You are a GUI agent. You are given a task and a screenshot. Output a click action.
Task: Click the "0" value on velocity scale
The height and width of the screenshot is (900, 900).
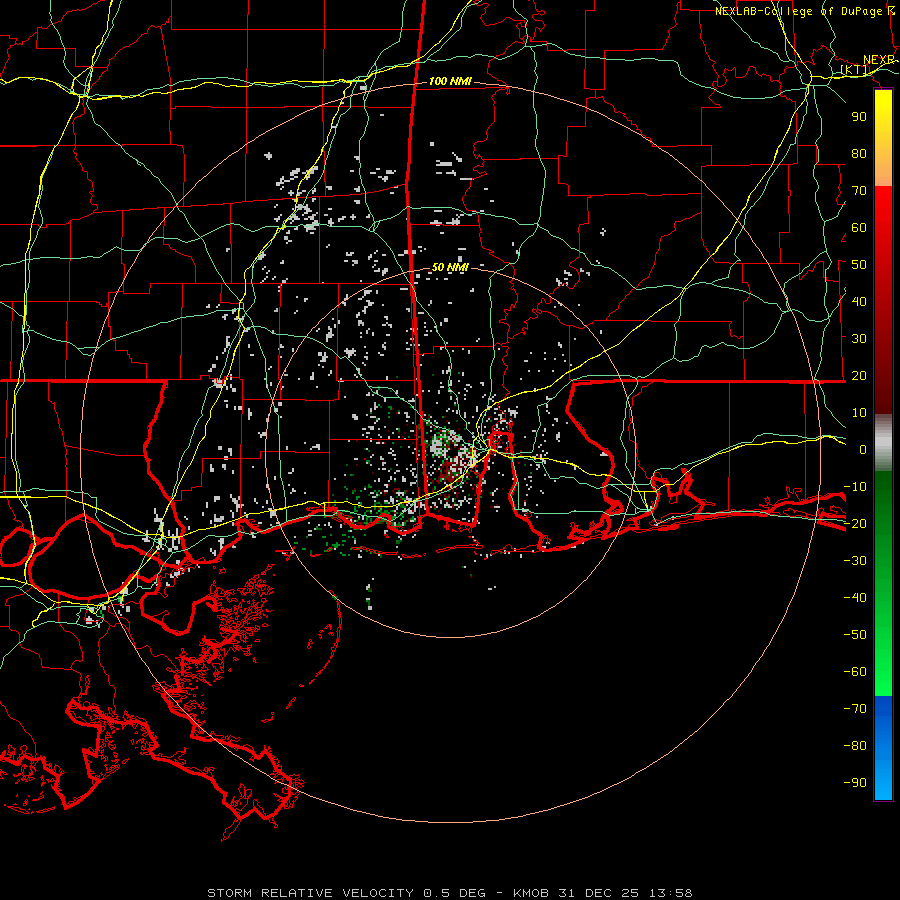(x=863, y=450)
